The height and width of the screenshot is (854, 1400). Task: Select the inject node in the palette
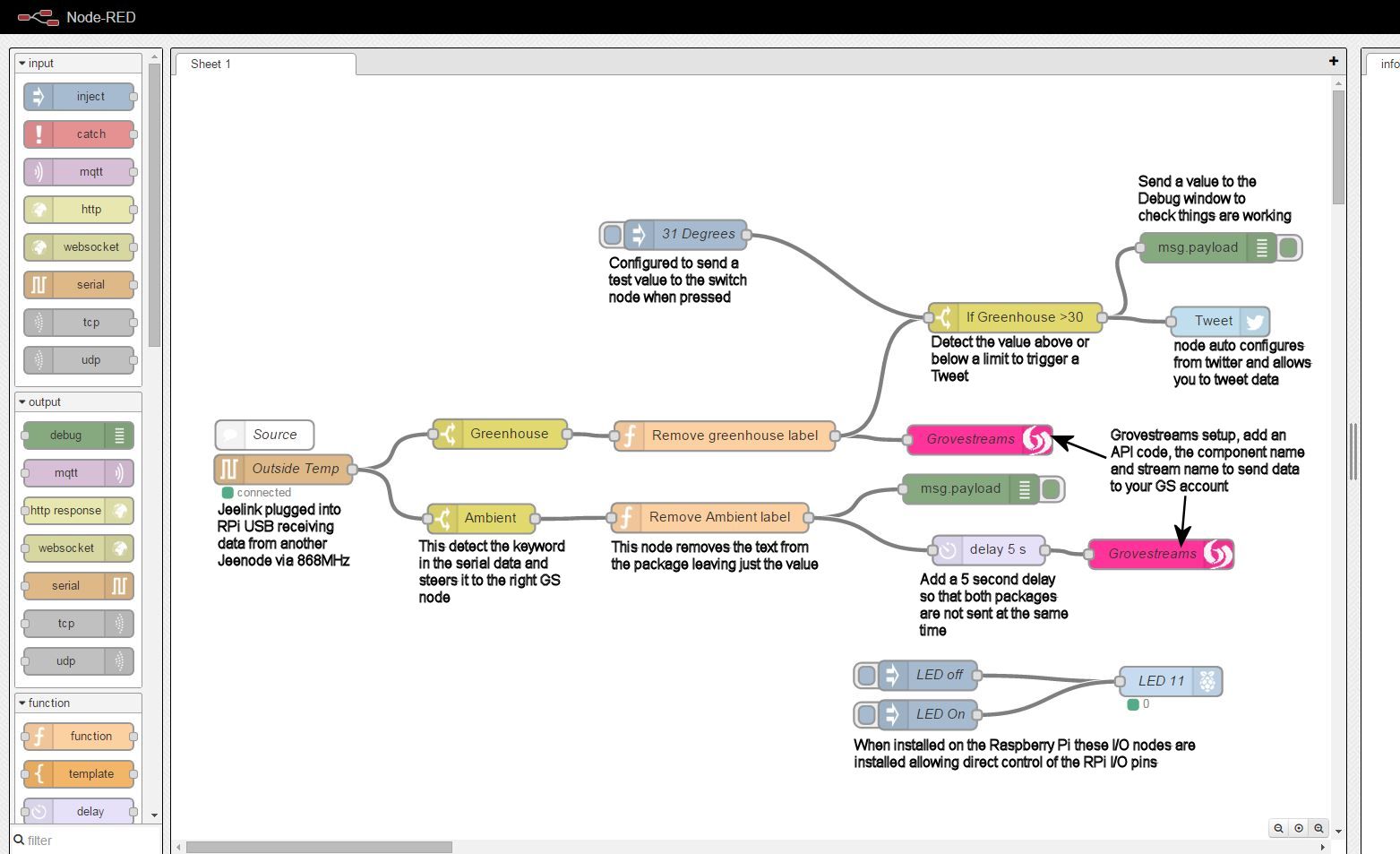[79, 96]
